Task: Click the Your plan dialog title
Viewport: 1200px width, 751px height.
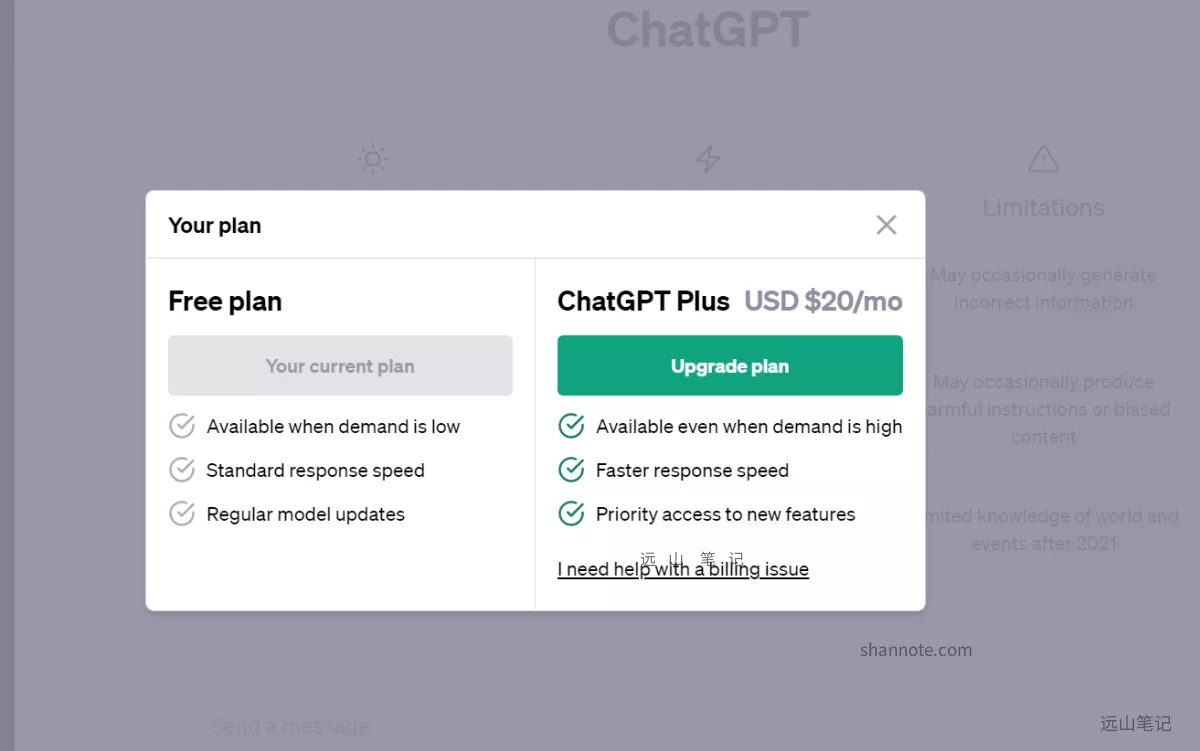Action: point(215,226)
